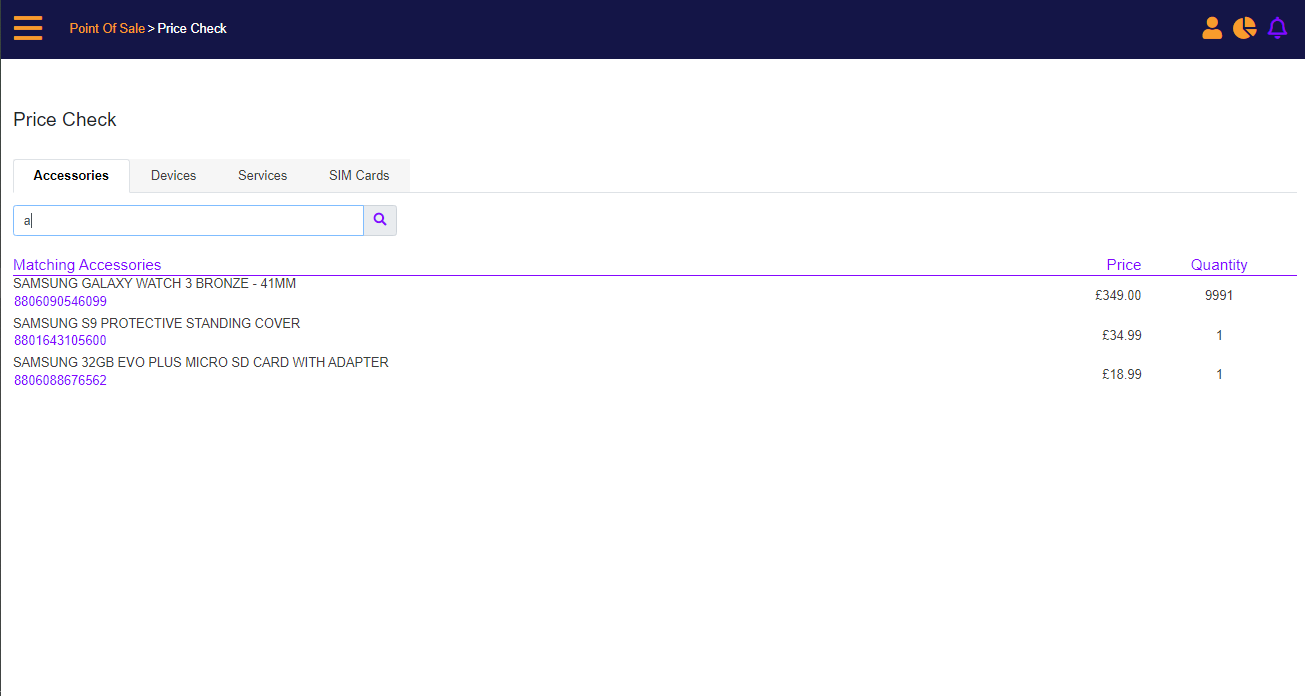This screenshot has height=696, width=1305.
Task: Switch to the SIM Cards tab
Action: pos(359,175)
